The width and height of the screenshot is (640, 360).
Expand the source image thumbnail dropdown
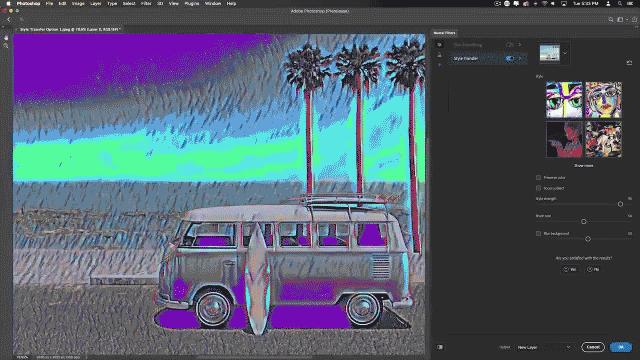[565, 53]
